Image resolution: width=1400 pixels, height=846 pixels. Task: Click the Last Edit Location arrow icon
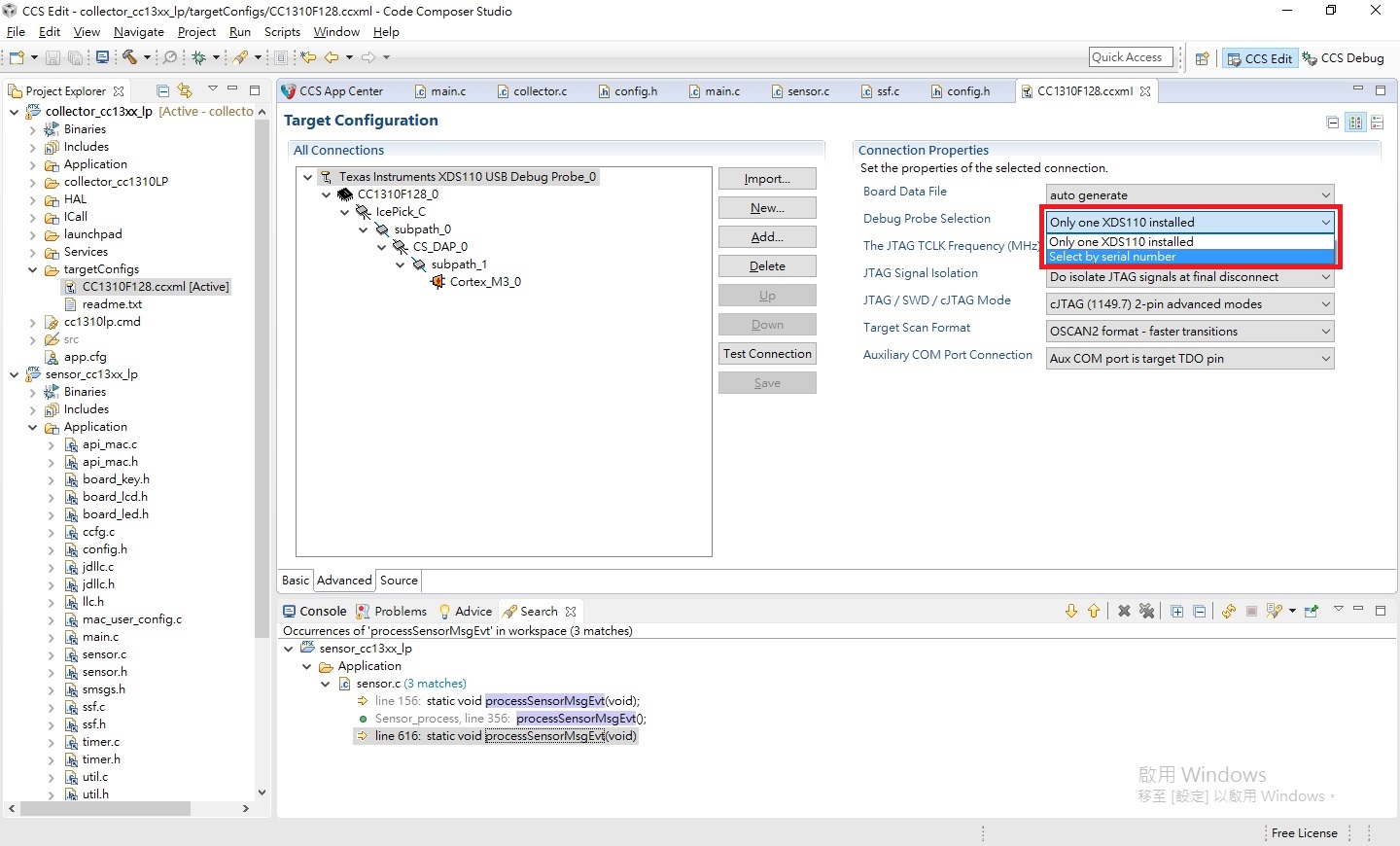(308, 58)
